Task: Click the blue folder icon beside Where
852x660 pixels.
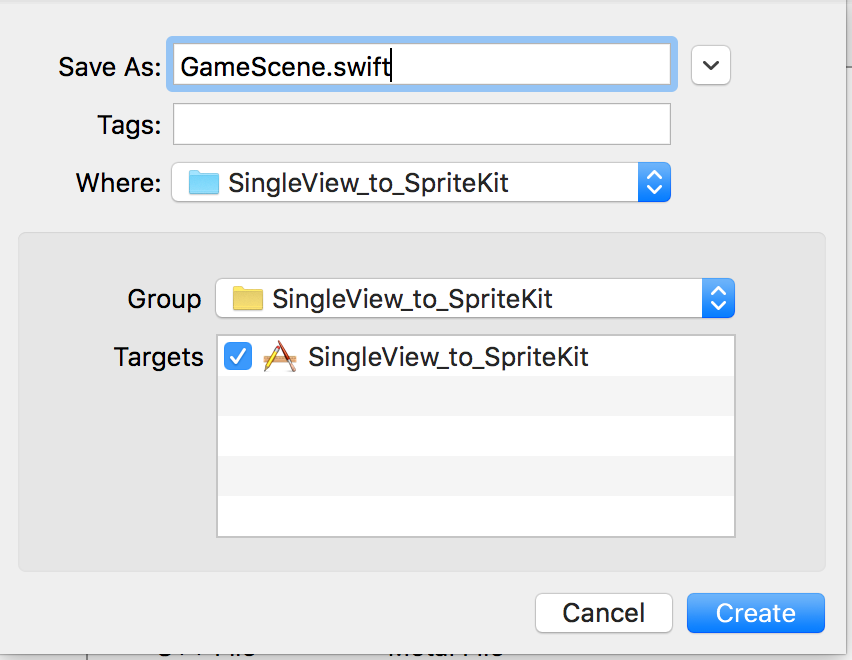Action: coord(204,183)
